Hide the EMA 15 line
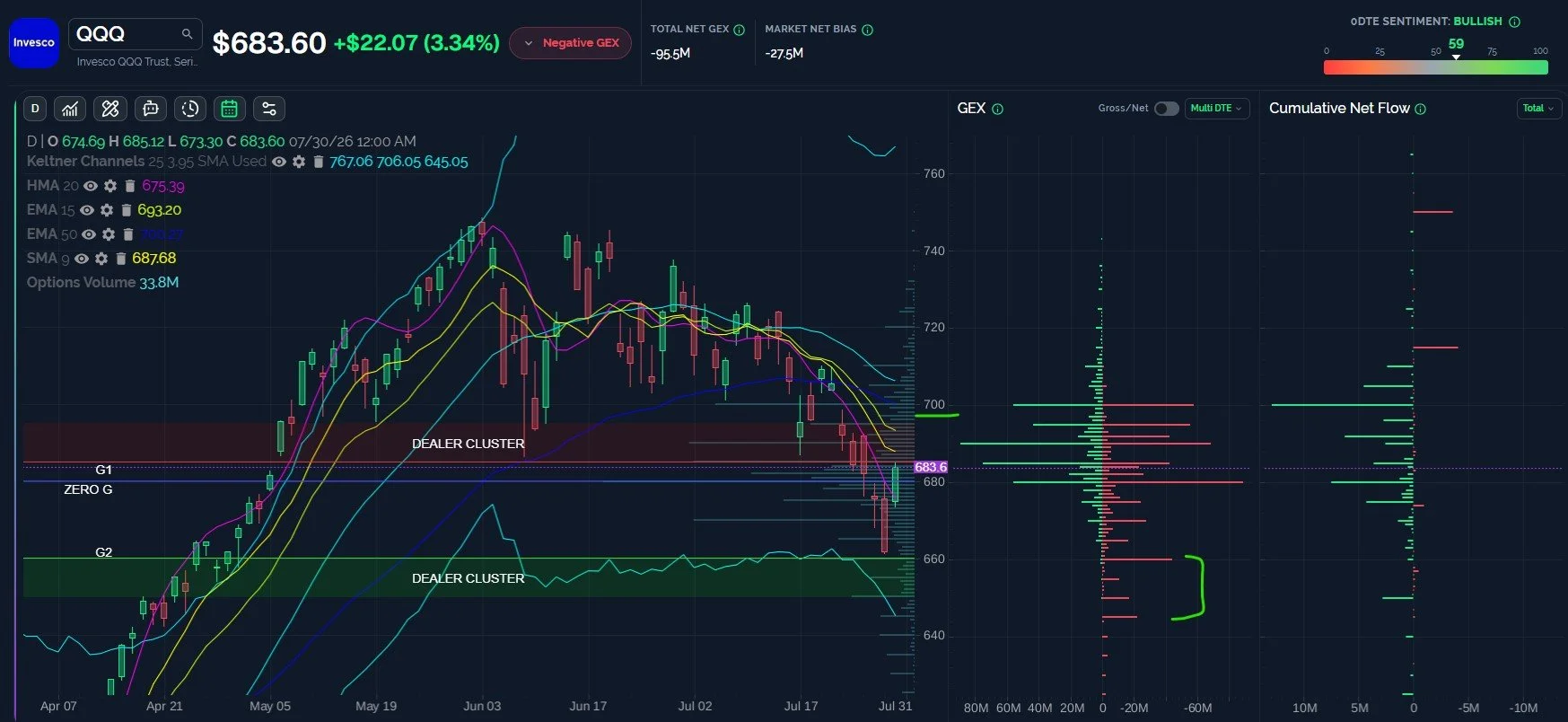1568x722 pixels. point(87,210)
